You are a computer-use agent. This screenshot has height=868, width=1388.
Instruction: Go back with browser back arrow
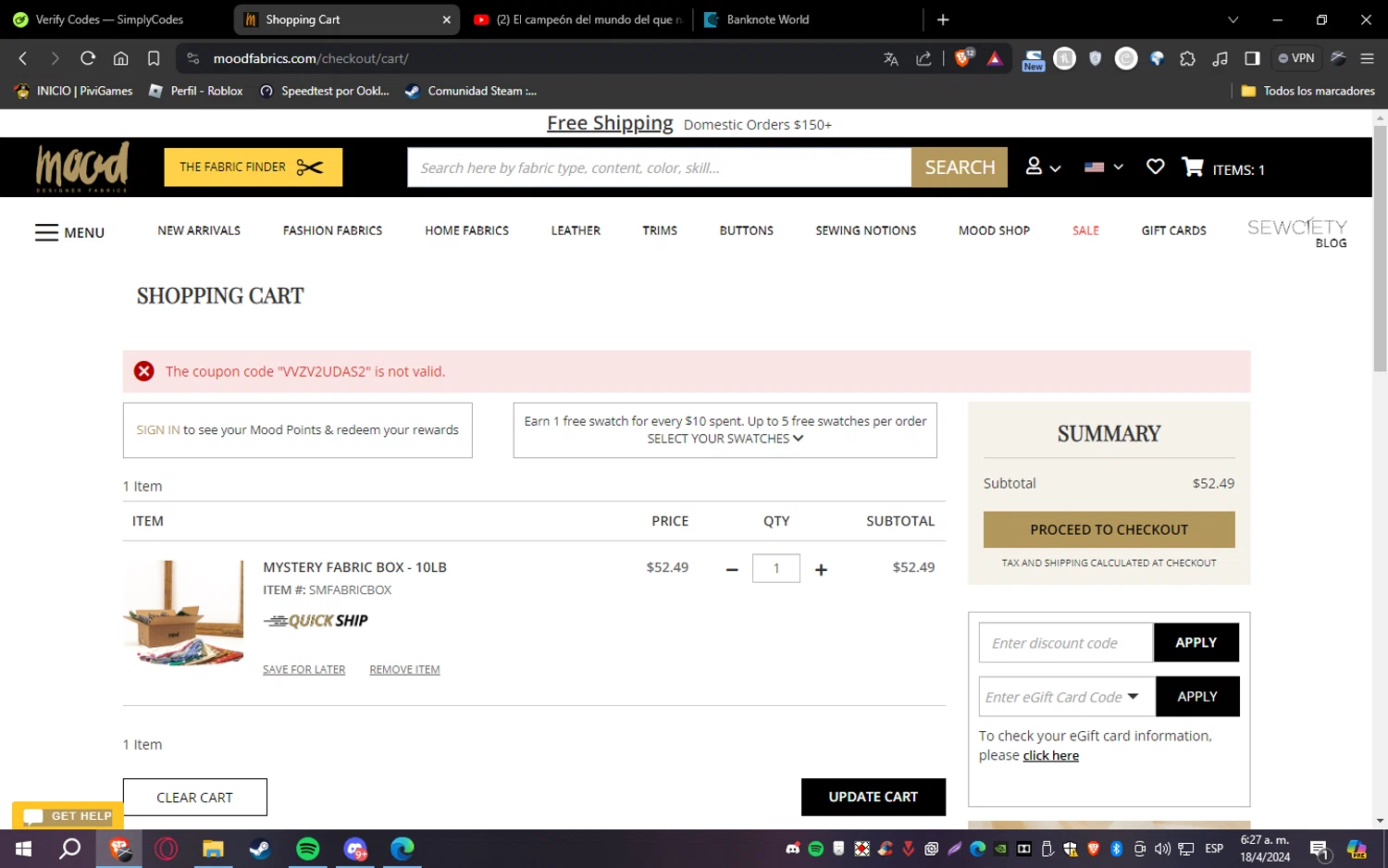pyautogui.click(x=23, y=58)
